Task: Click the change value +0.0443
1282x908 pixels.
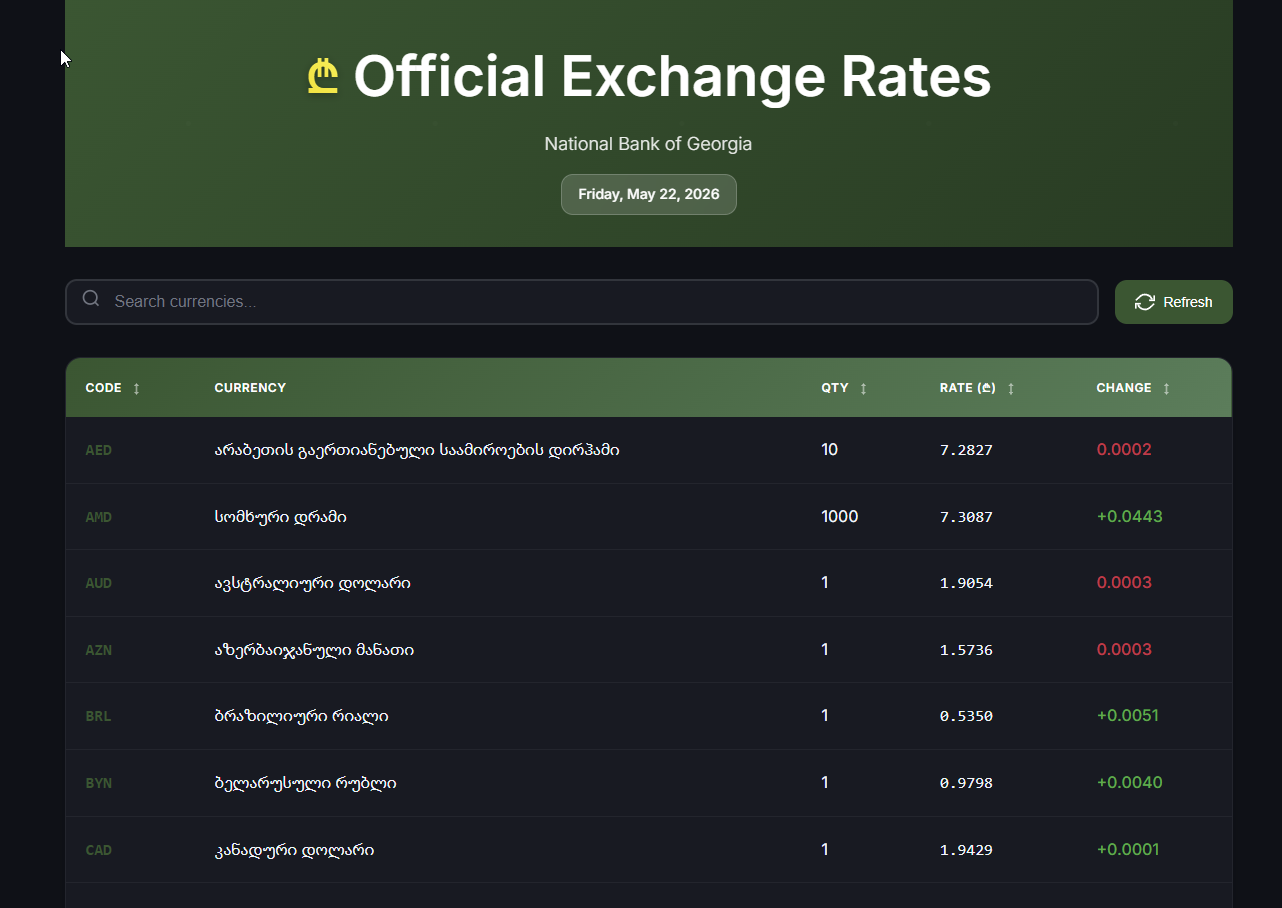Action: (1130, 517)
